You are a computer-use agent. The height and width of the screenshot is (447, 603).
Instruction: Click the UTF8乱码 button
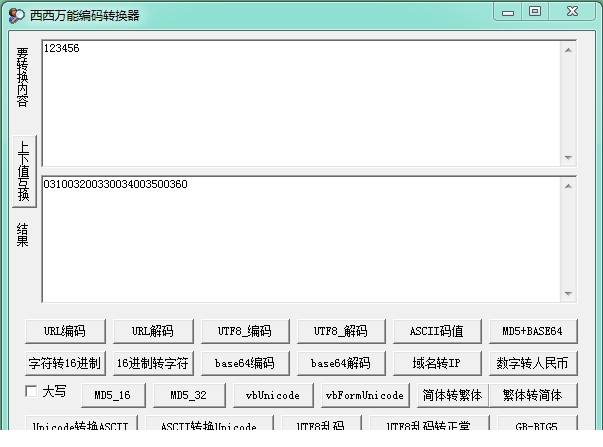321,423
